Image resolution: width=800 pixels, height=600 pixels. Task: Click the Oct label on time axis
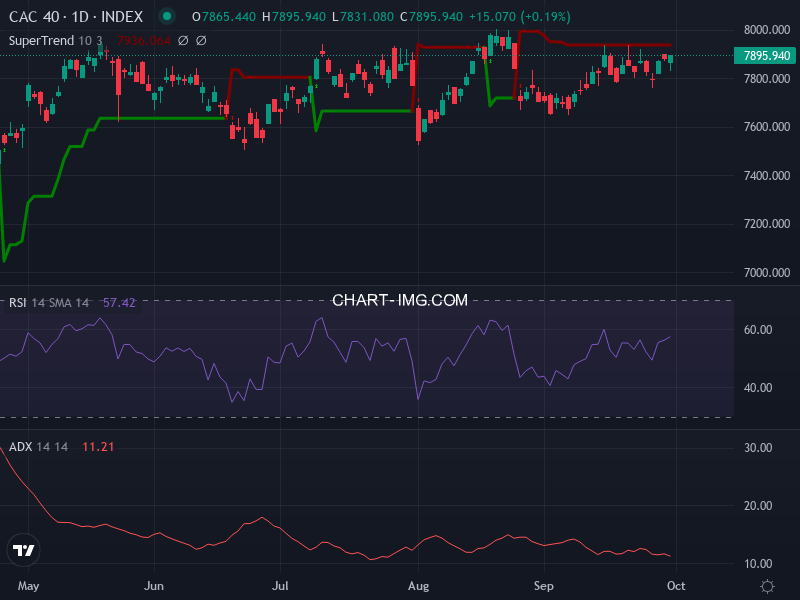[x=675, y=585]
